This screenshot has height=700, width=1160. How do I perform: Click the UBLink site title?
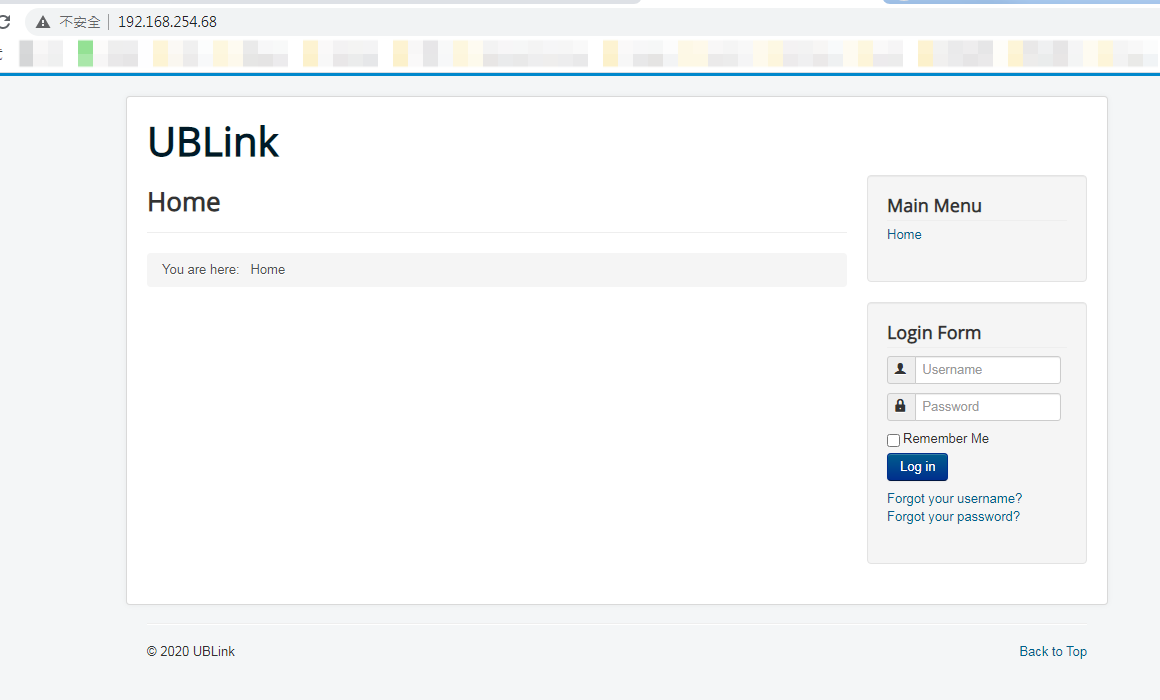(213, 142)
